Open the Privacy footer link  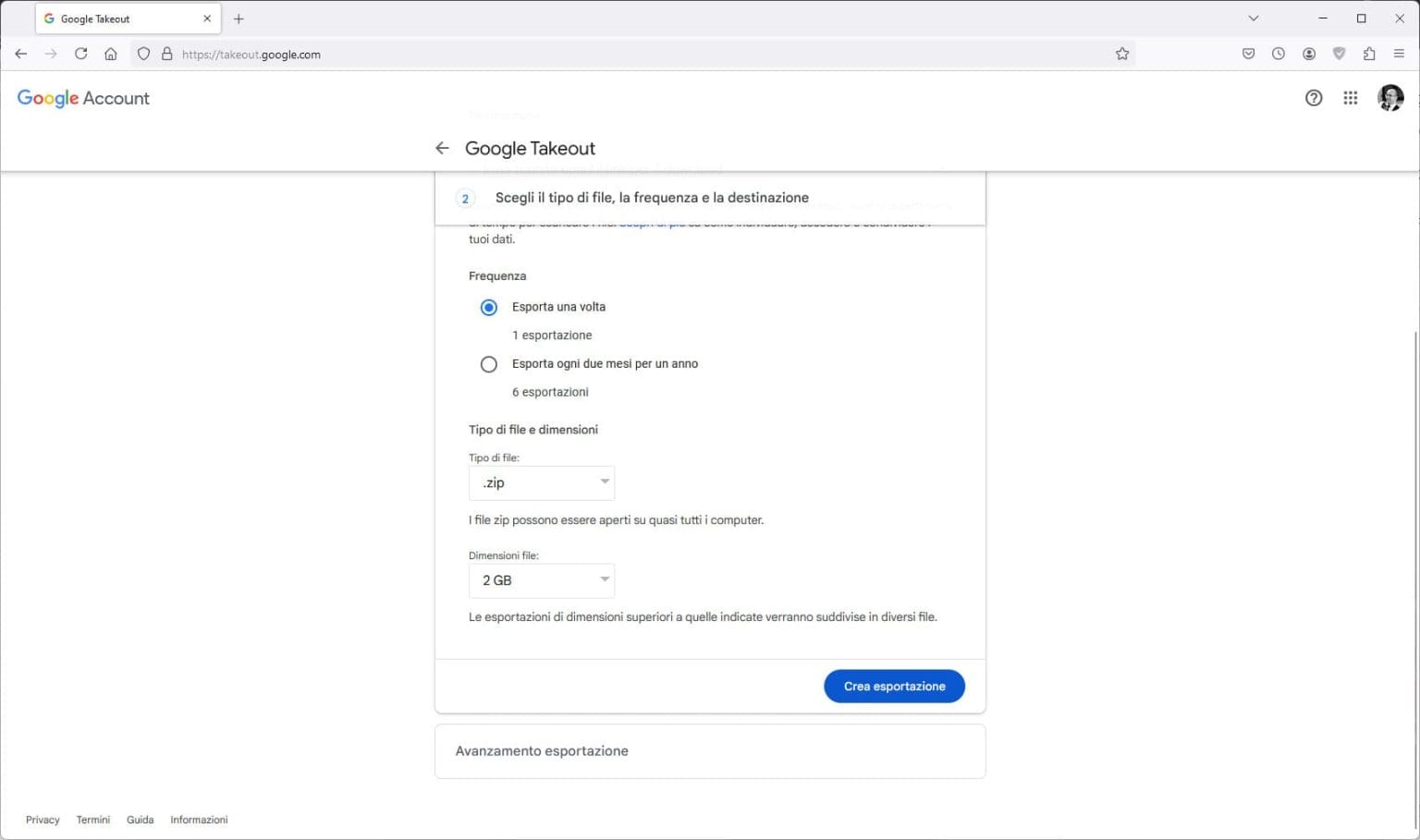43,820
